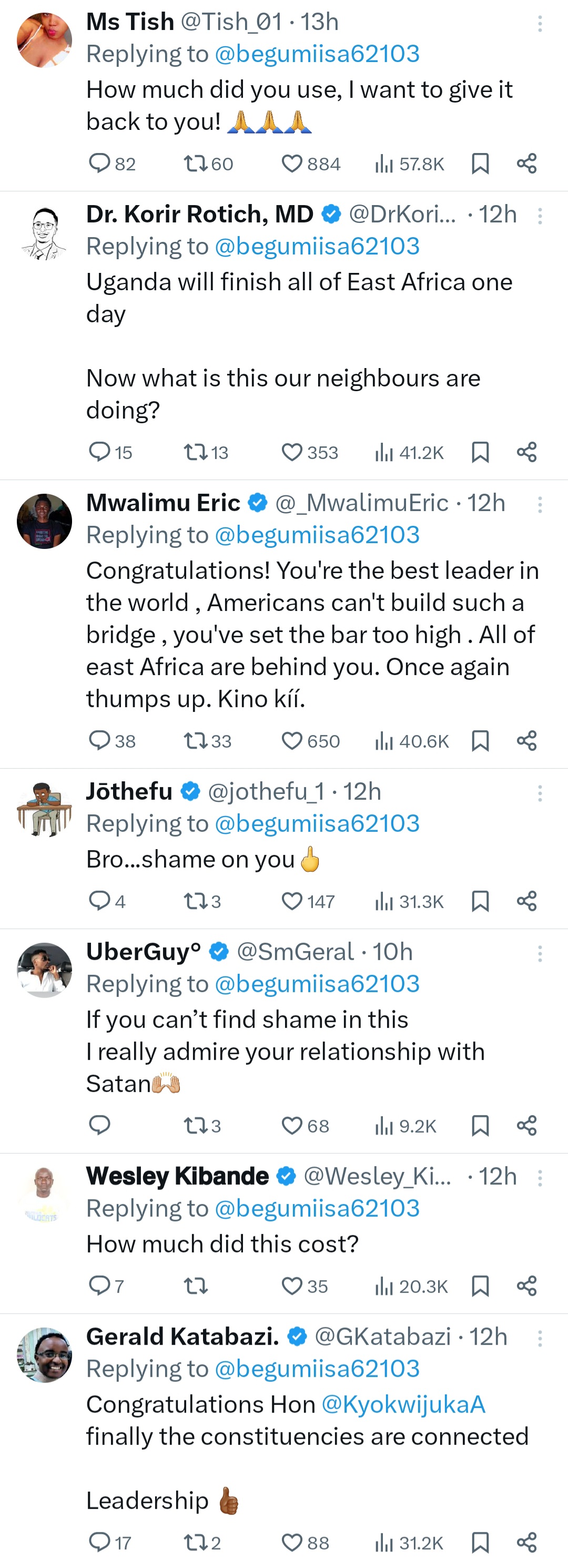The width and height of the screenshot is (568, 1568).
Task: Tap Mwalimu Eric's display name
Action: [163, 503]
